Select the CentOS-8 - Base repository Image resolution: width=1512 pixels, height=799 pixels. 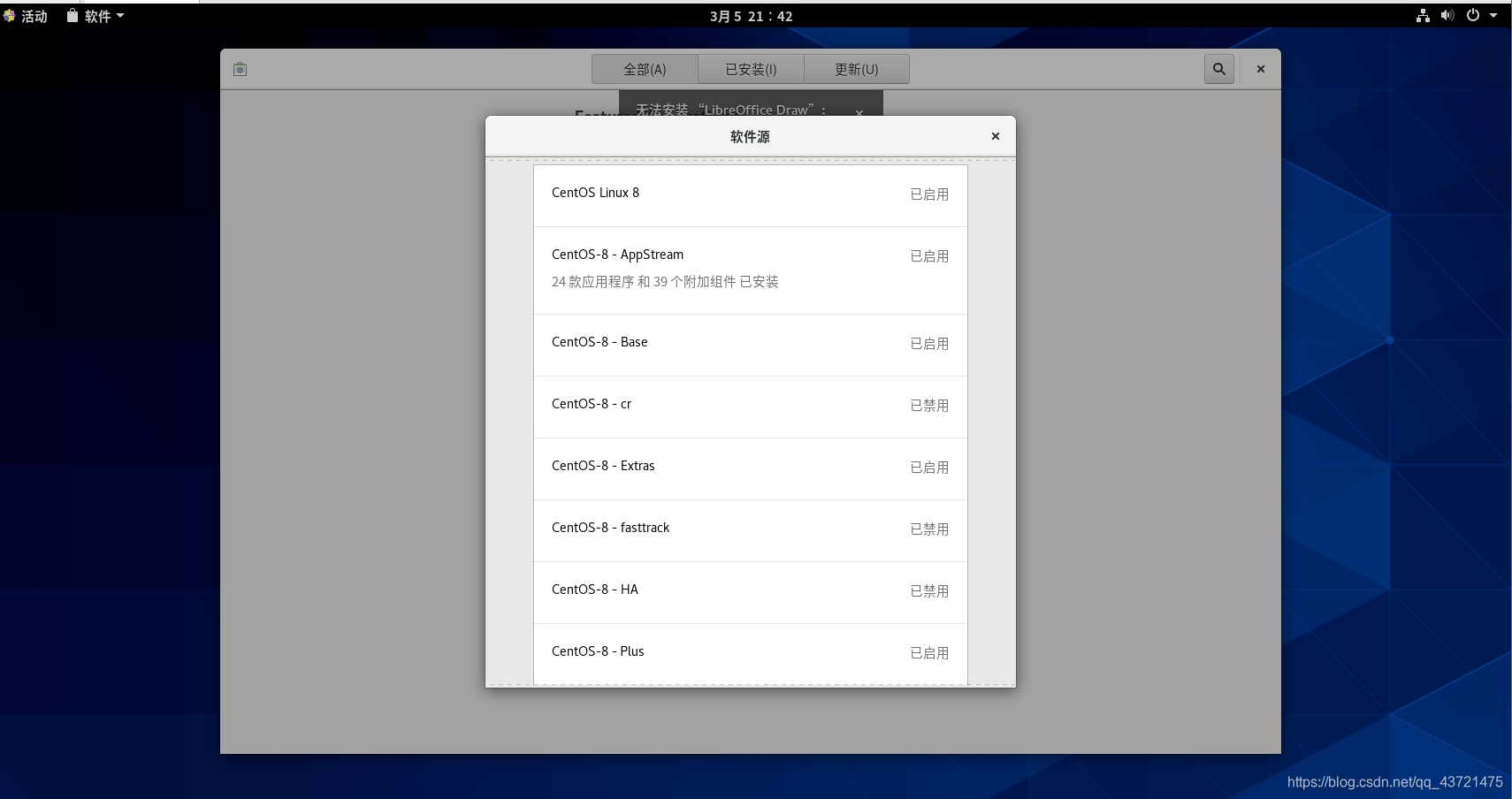pyautogui.click(x=751, y=346)
